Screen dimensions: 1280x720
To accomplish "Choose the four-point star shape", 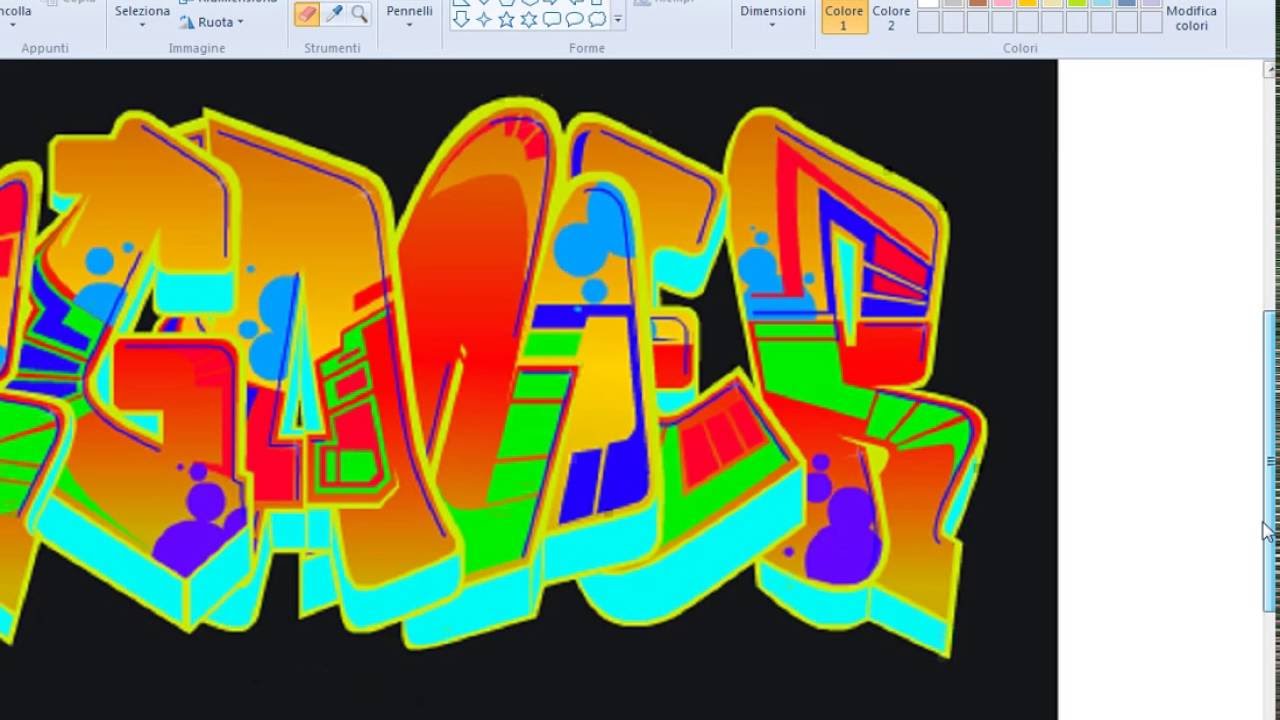I will (x=484, y=19).
